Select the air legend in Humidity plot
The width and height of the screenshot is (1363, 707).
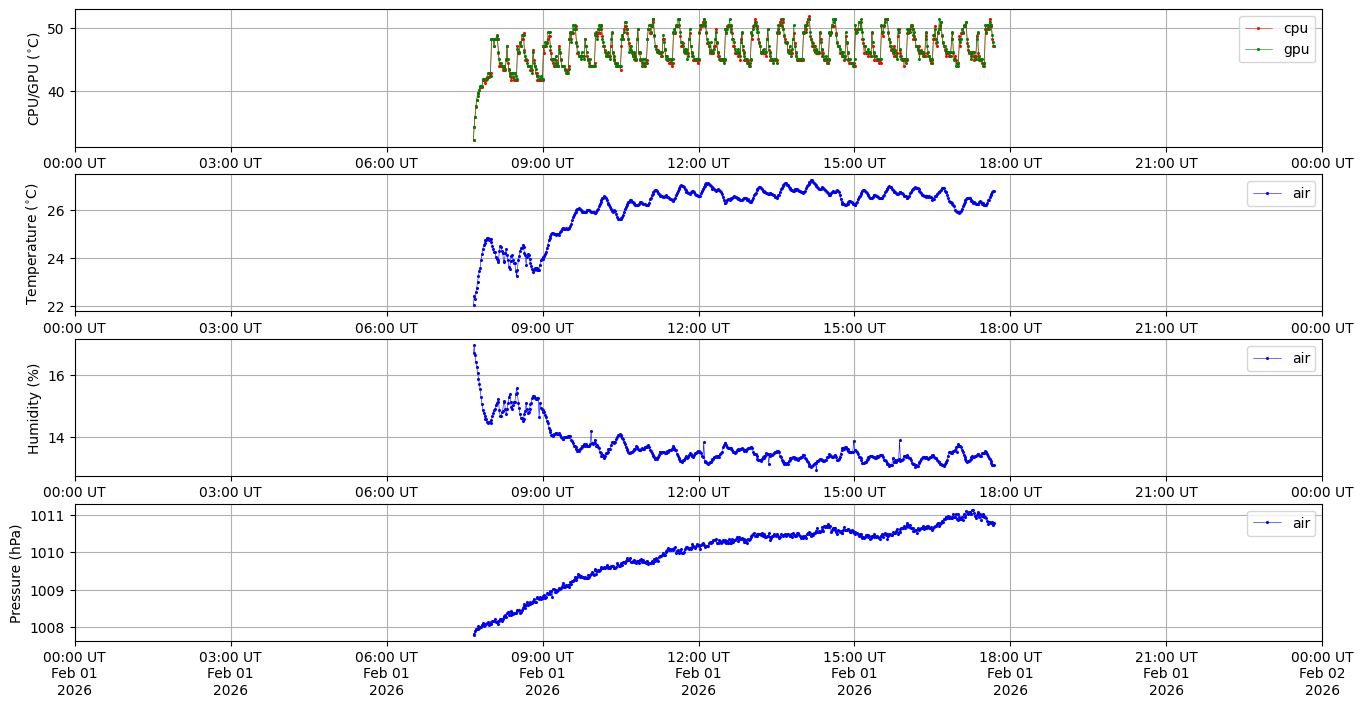pos(1301,358)
